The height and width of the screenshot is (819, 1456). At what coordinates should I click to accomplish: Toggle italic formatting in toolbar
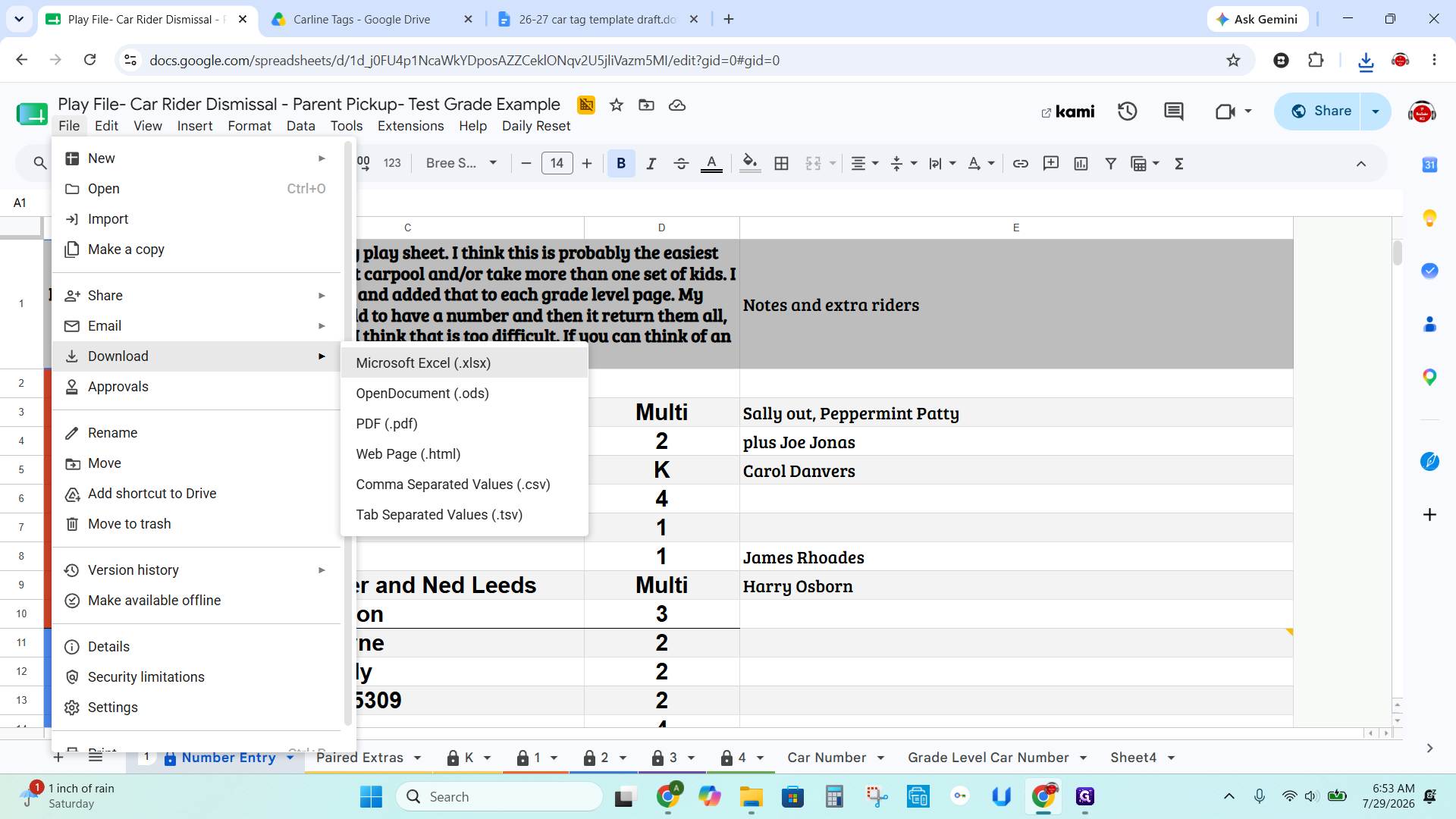pyautogui.click(x=651, y=163)
